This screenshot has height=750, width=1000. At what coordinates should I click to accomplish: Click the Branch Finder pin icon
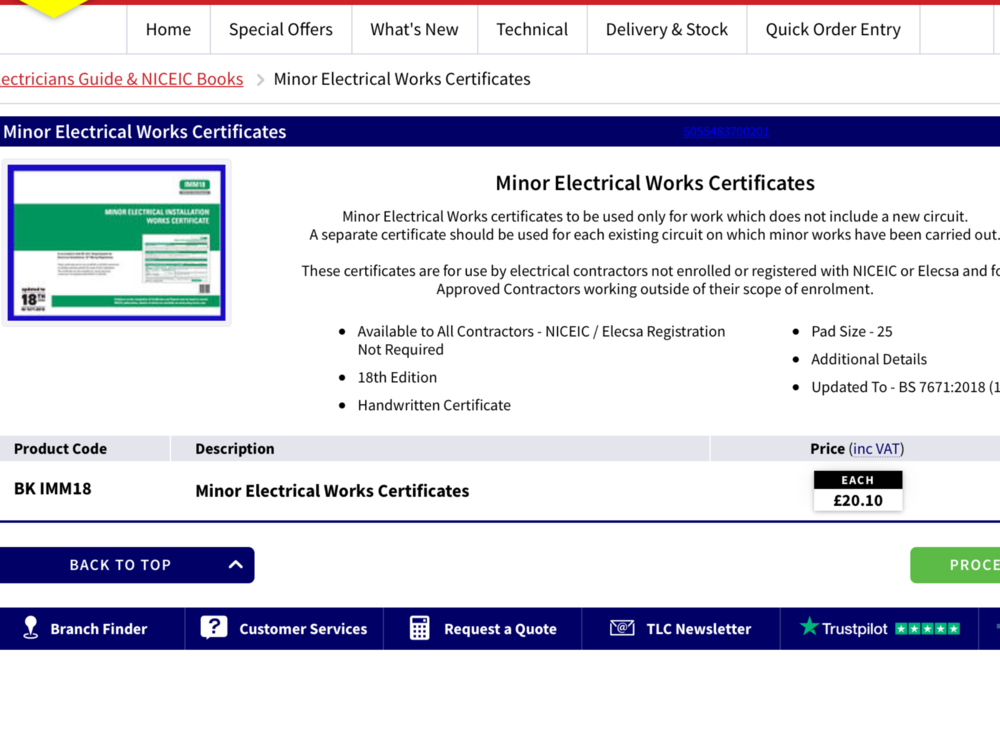[x=30, y=628]
